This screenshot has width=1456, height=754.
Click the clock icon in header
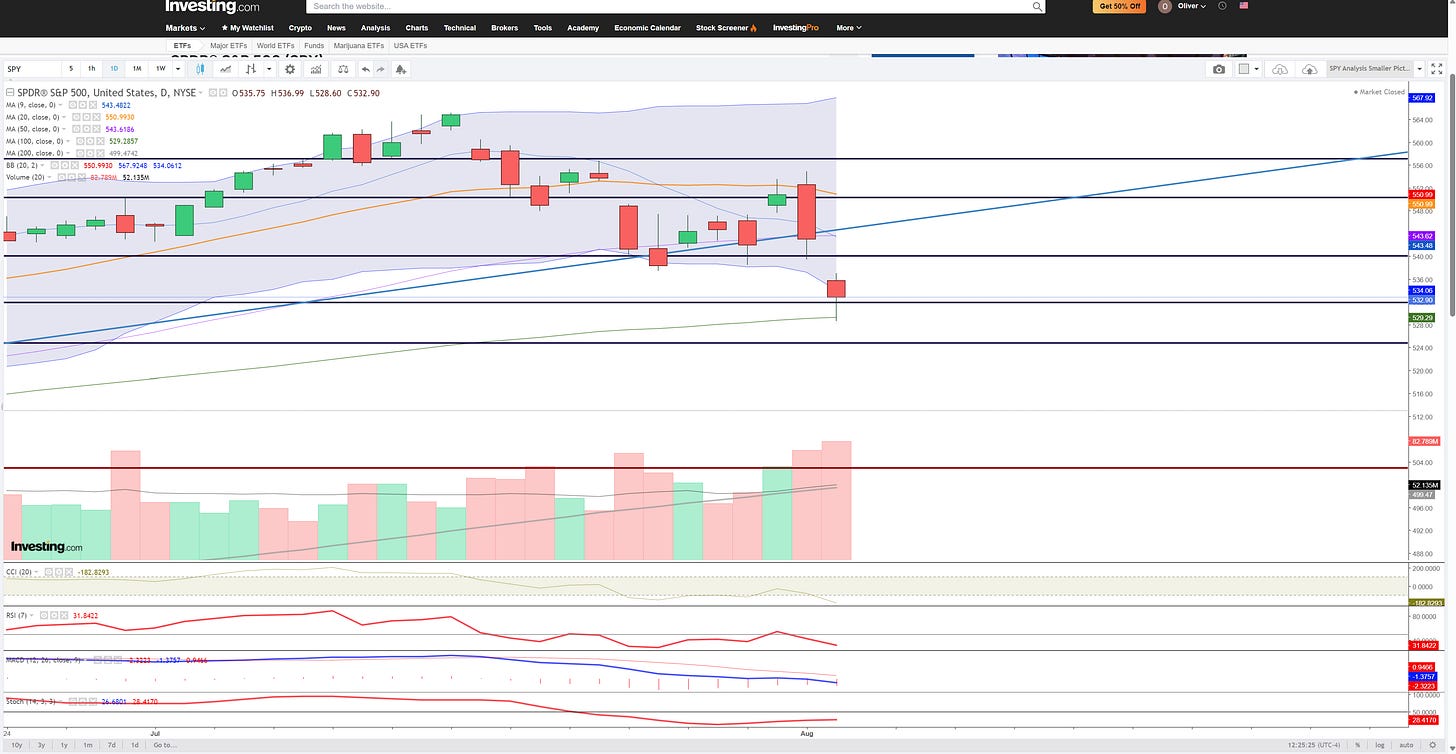[x=1223, y=6]
